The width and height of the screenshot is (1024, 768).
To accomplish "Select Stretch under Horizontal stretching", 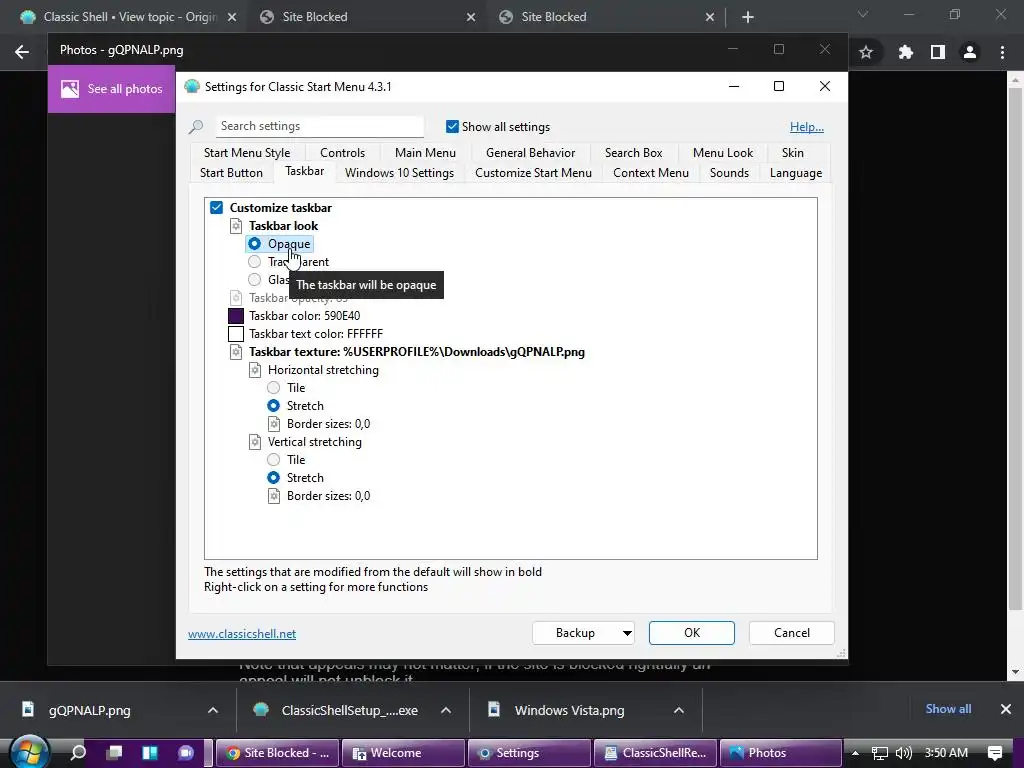I will [x=274, y=406].
